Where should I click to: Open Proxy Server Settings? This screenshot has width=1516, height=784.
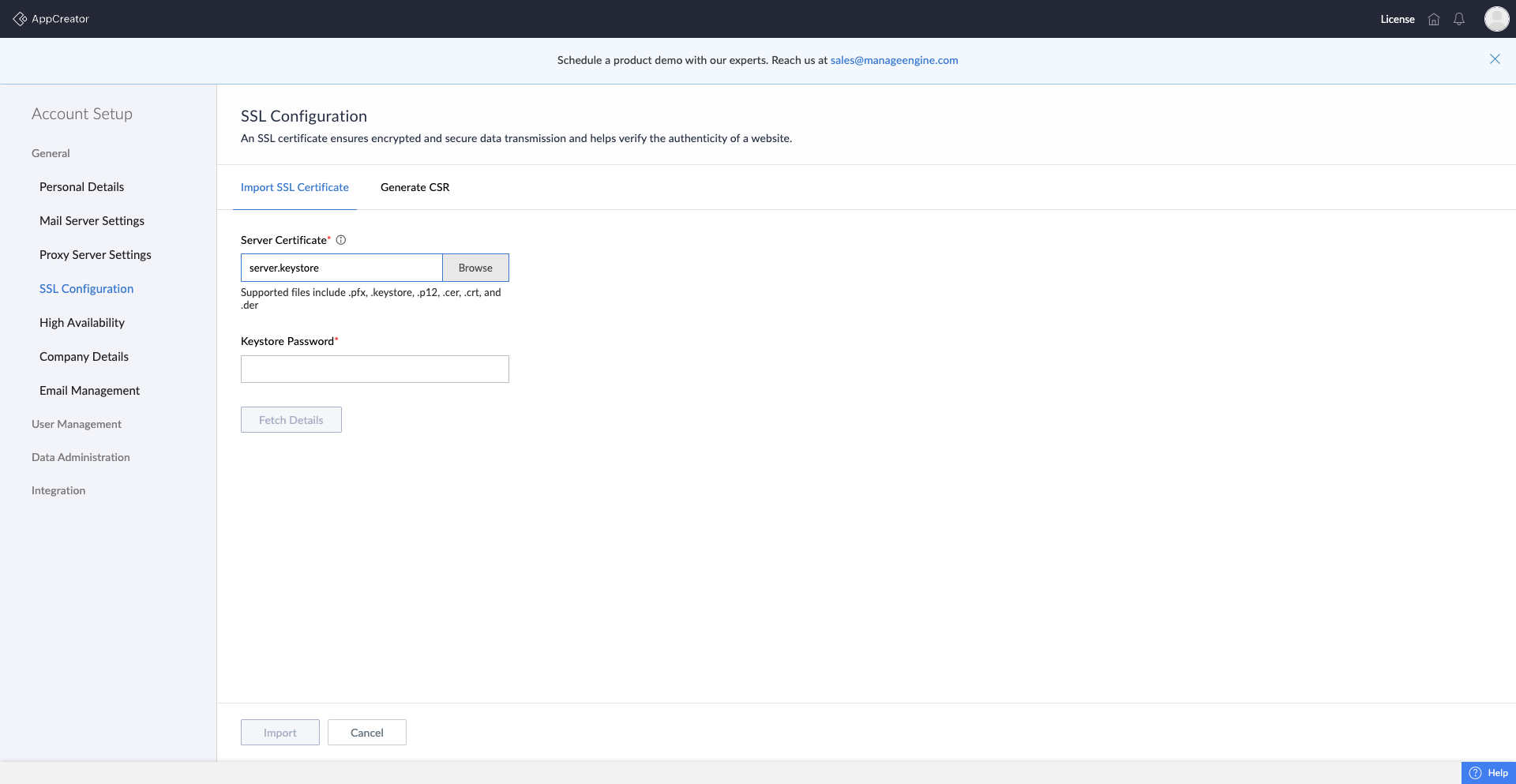(95, 254)
